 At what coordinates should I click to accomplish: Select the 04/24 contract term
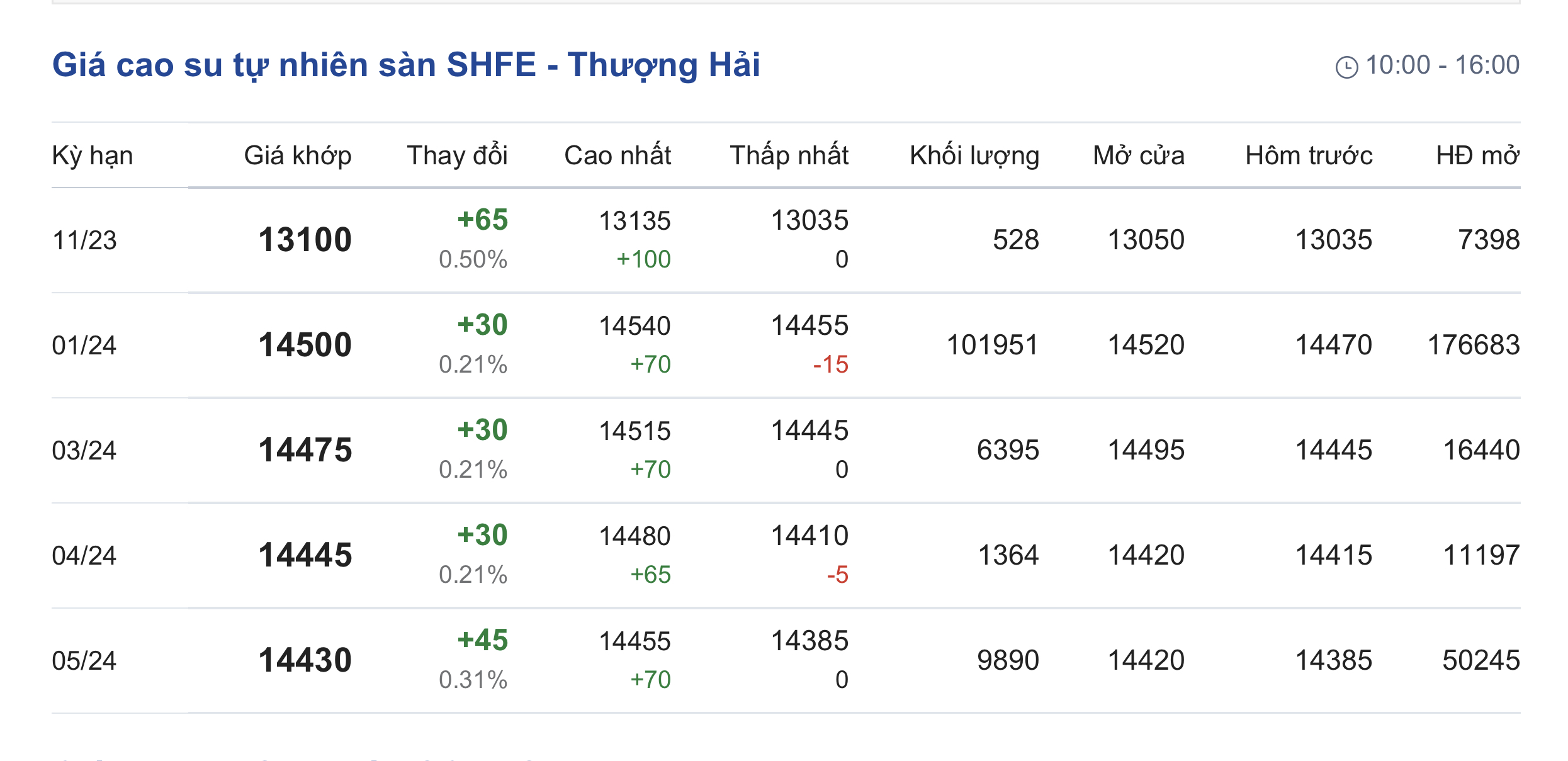(x=84, y=556)
